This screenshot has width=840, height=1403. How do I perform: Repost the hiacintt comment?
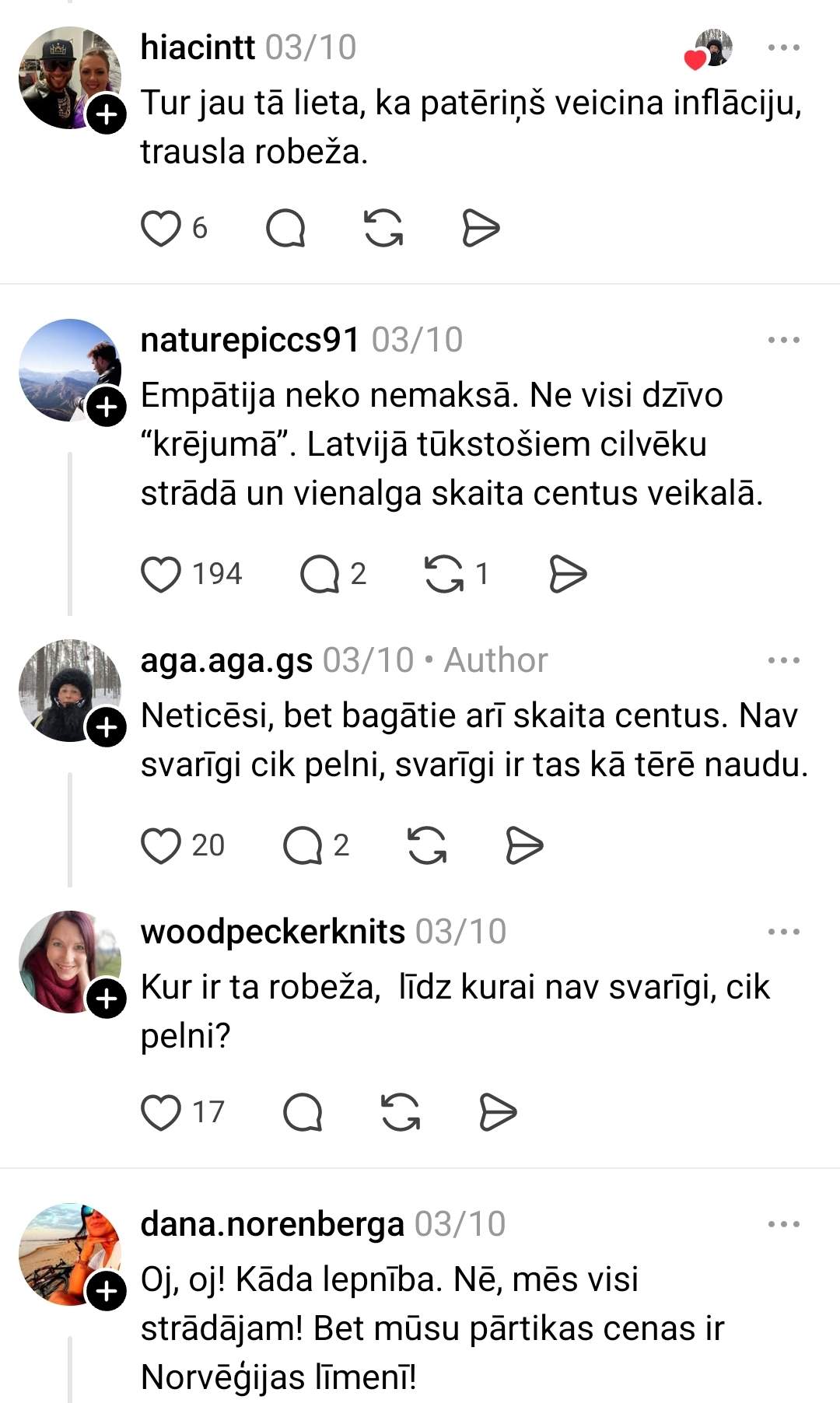pos(383,229)
